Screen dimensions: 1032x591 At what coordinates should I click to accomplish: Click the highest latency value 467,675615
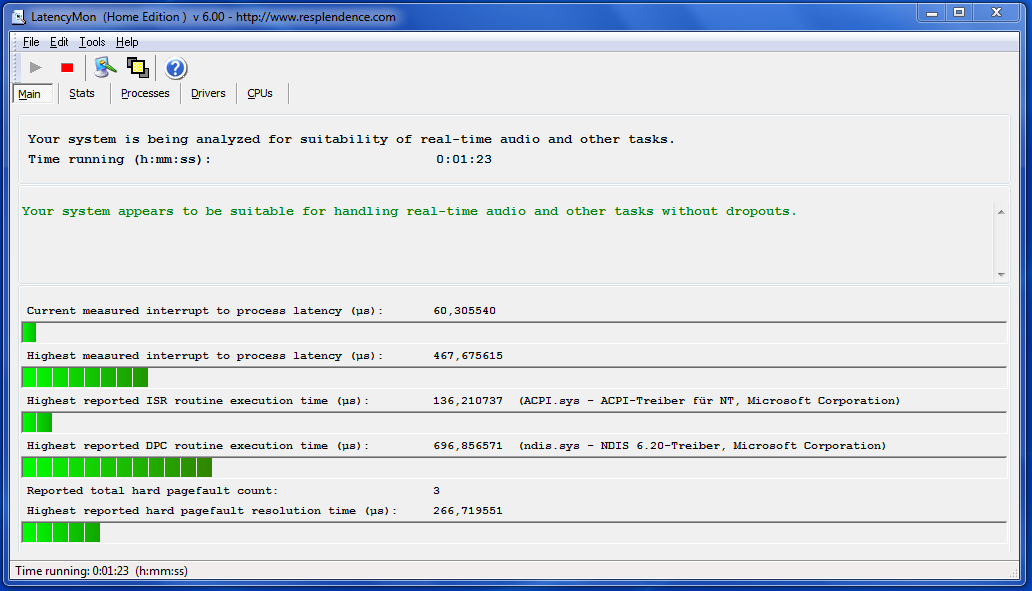pos(468,355)
